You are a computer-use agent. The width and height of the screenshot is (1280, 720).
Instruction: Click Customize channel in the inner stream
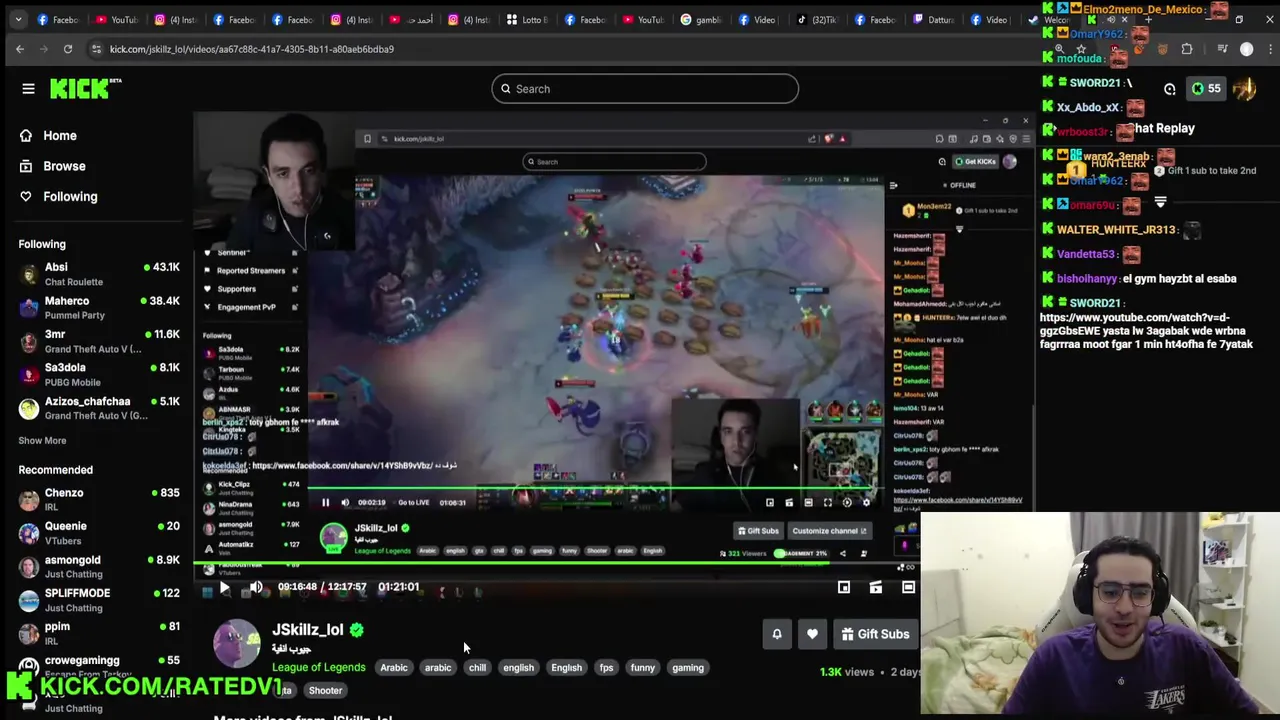click(x=829, y=531)
